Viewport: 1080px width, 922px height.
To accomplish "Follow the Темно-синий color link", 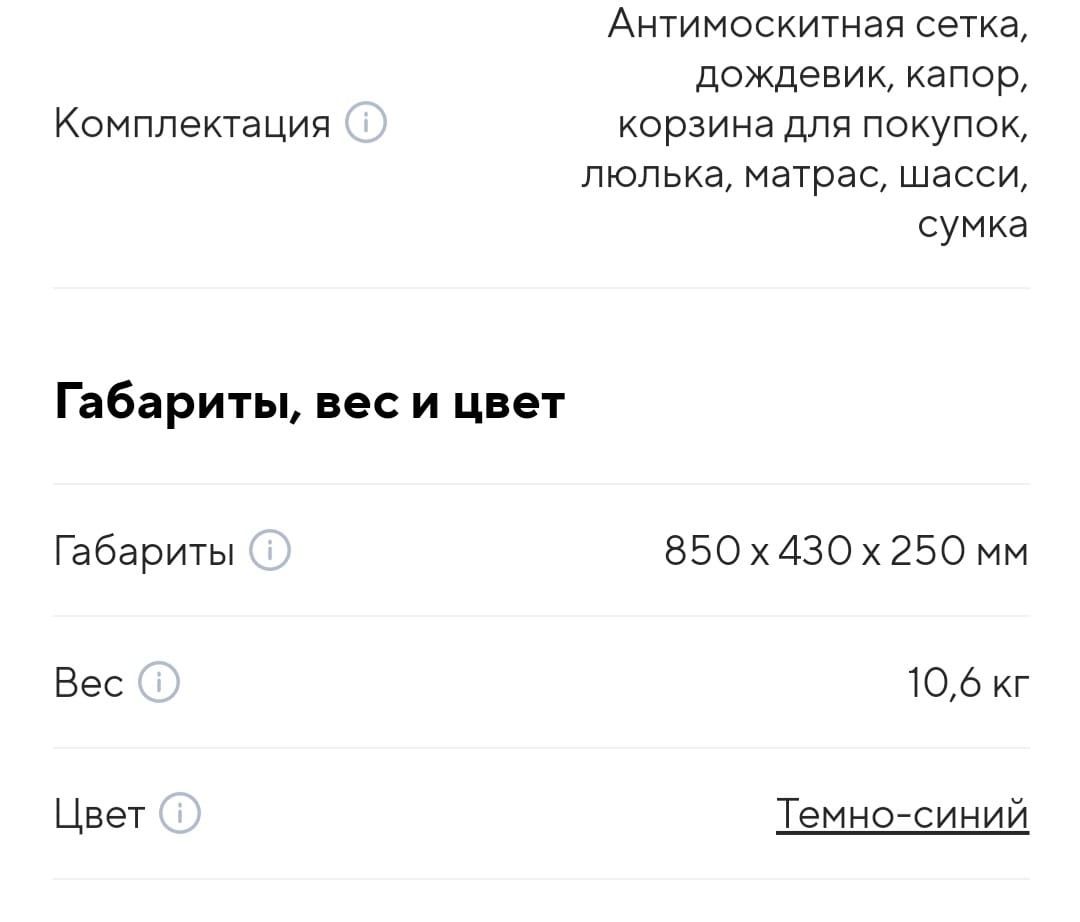I will point(902,815).
